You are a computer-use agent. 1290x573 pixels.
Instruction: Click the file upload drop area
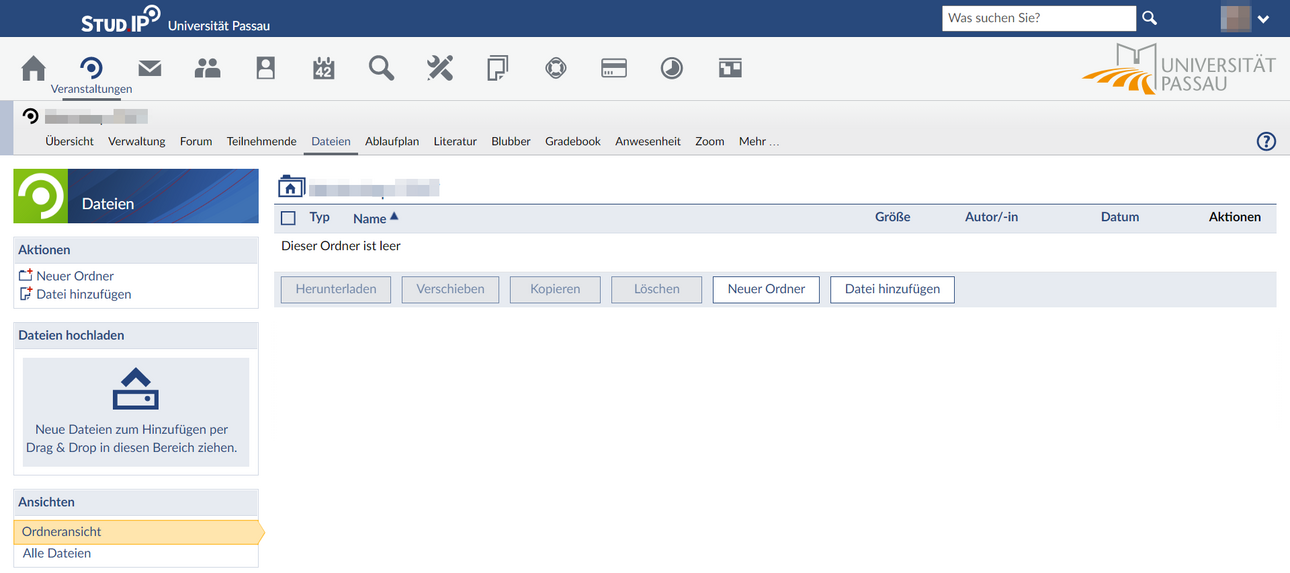pos(136,411)
